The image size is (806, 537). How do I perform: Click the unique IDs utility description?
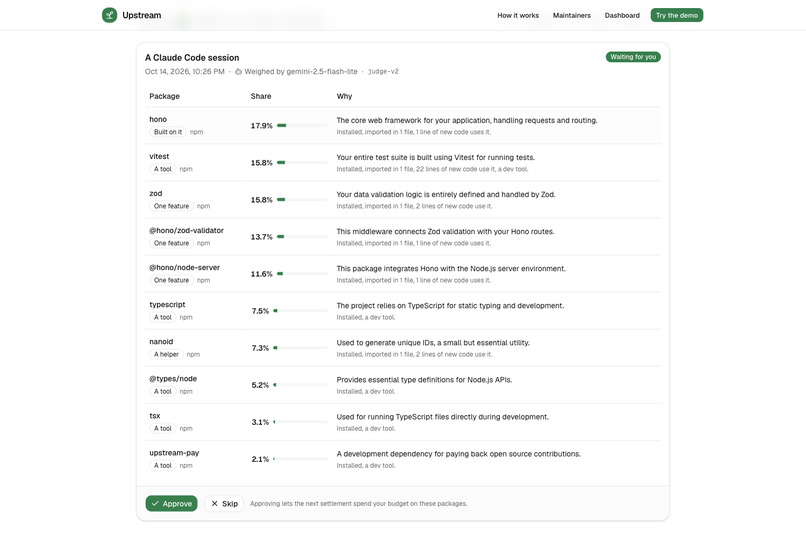pos(433,343)
